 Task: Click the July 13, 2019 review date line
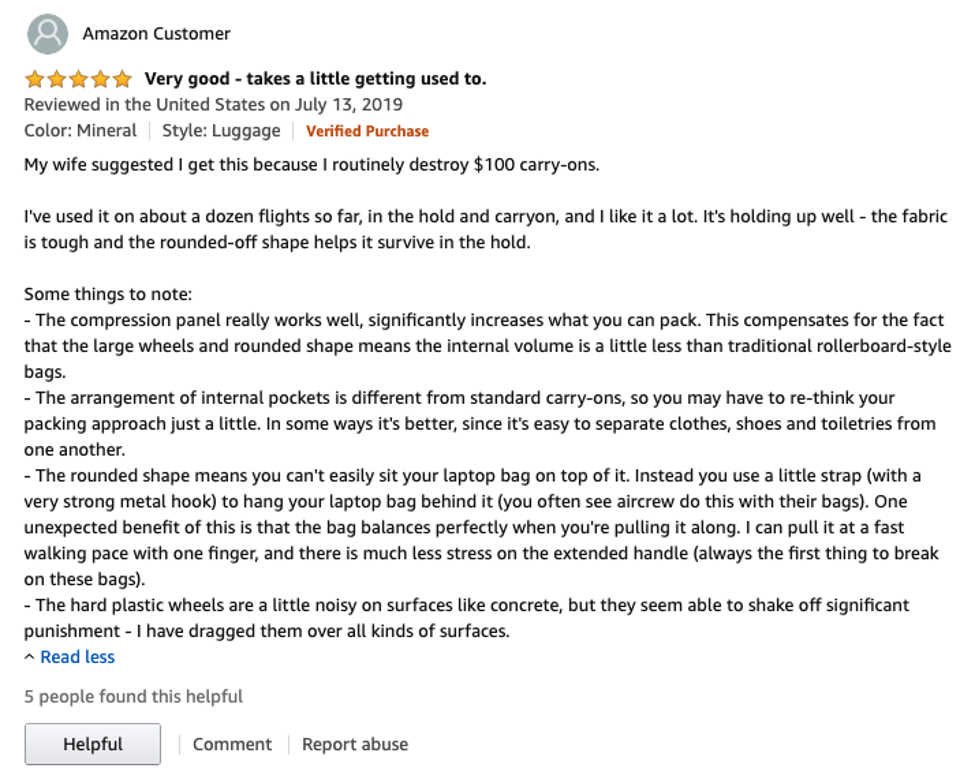214,104
